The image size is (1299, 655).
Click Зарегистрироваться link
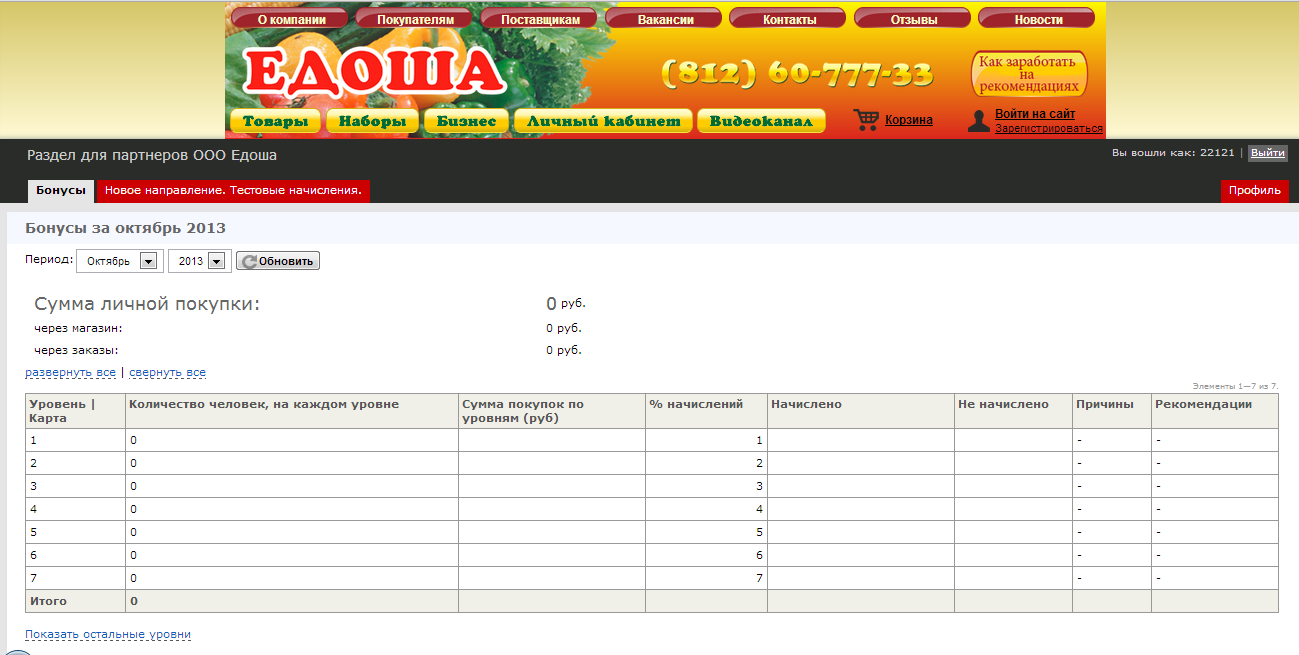pyautogui.click(x=1049, y=129)
